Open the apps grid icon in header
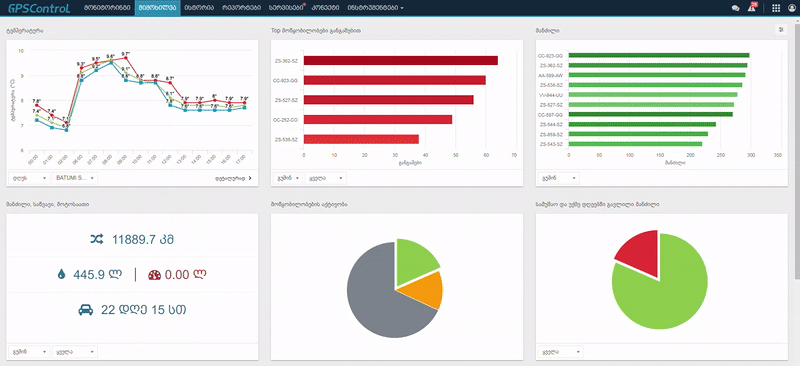This screenshot has height=366, width=800. [x=776, y=8]
